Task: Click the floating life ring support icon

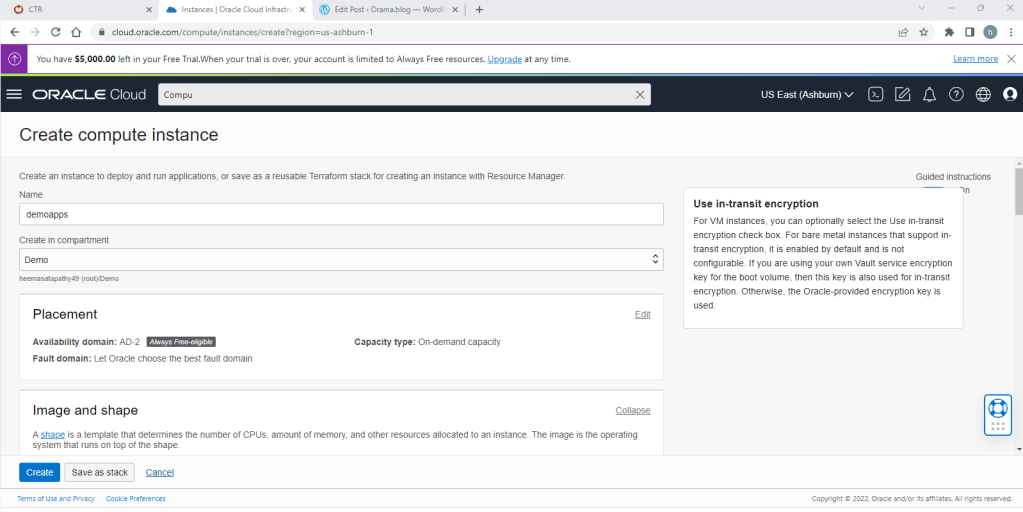Action: coord(997,408)
